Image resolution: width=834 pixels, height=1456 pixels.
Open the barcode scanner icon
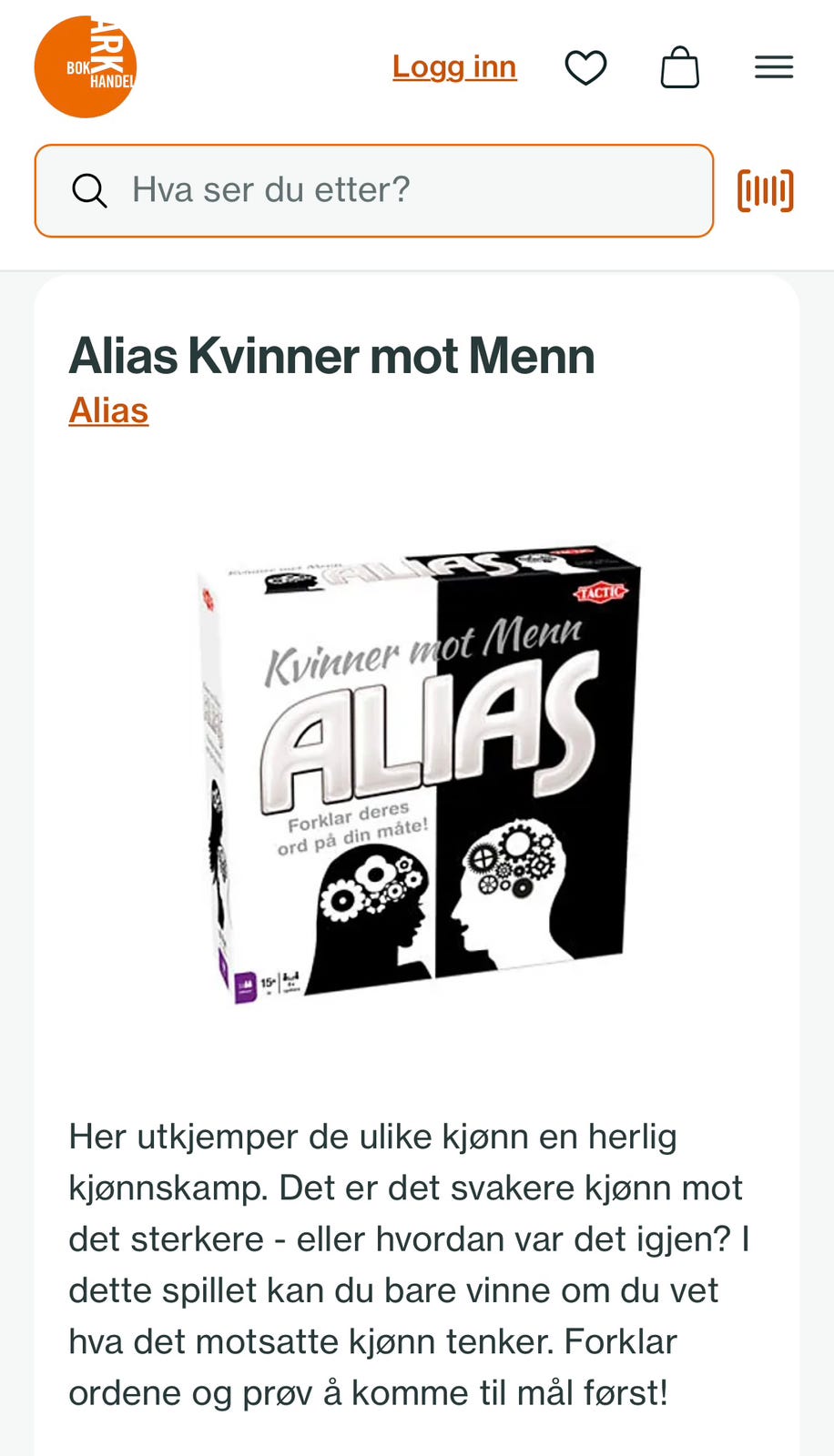766,190
